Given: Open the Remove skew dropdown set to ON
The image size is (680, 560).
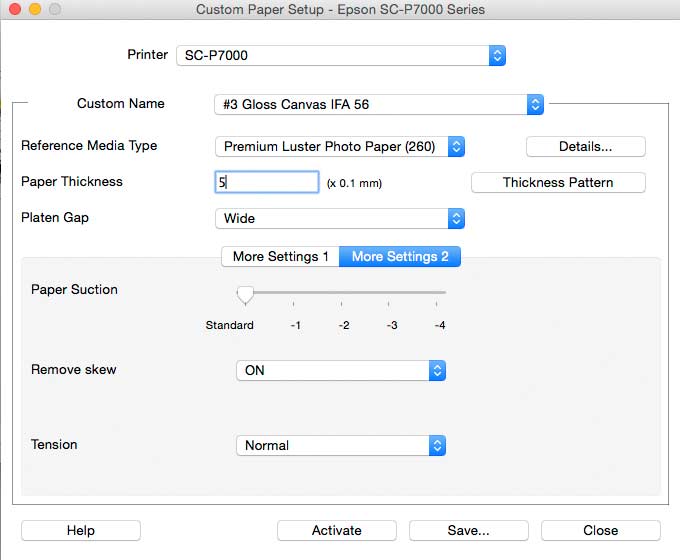Looking at the screenshot, I should [341, 370].
